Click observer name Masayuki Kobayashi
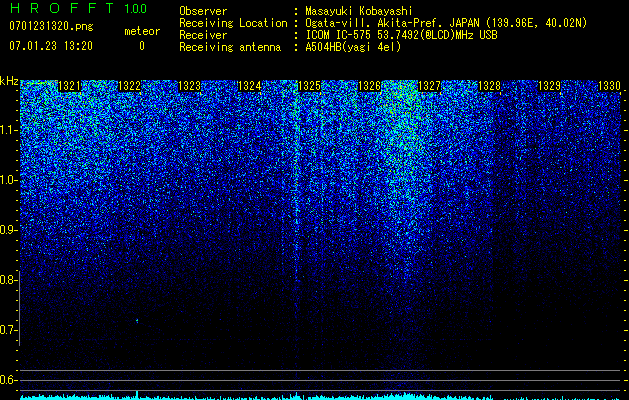Screen dimensions: 629x400 tap(359, 11)
